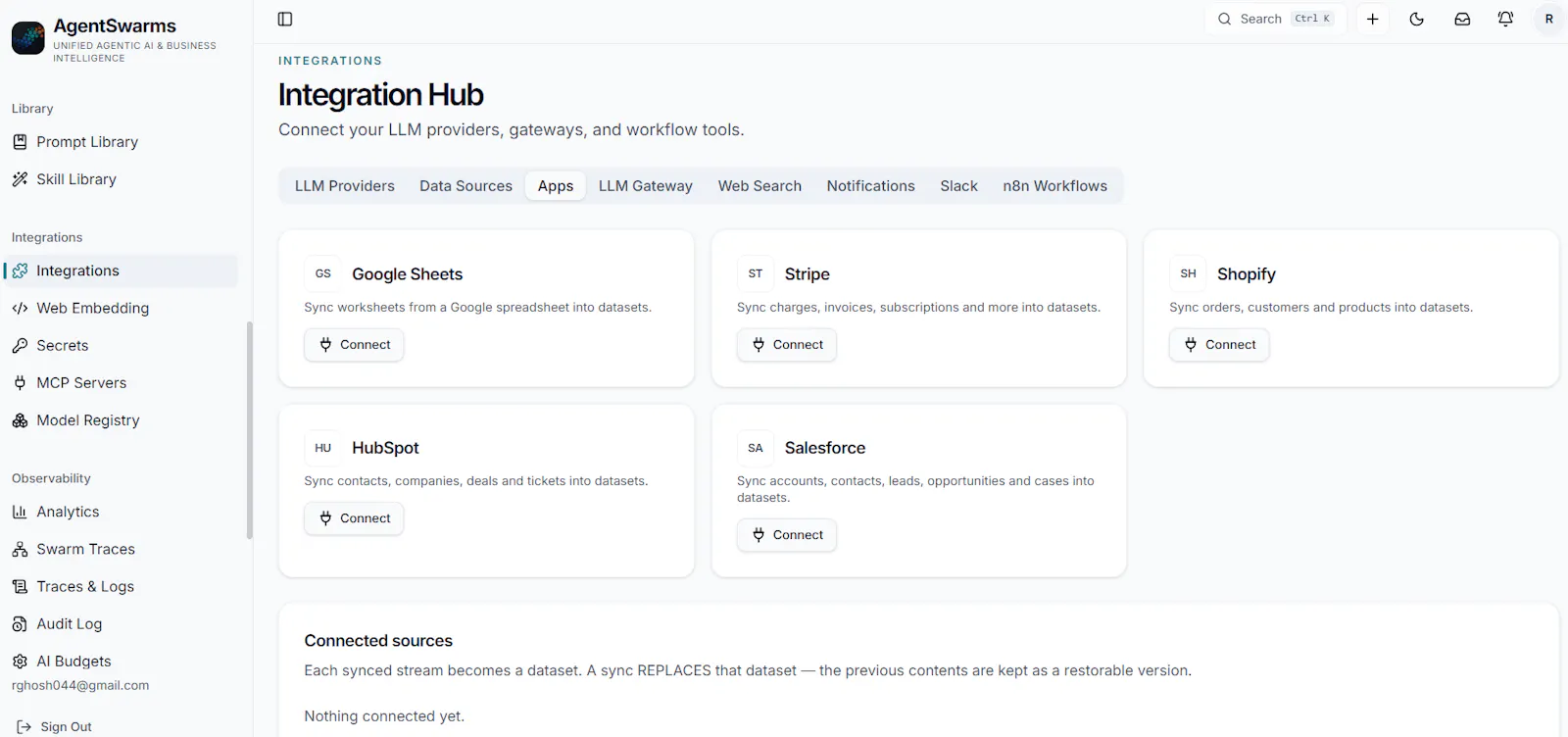Click the Connected sources heading
1568x737 pixels.
(378, 641)
